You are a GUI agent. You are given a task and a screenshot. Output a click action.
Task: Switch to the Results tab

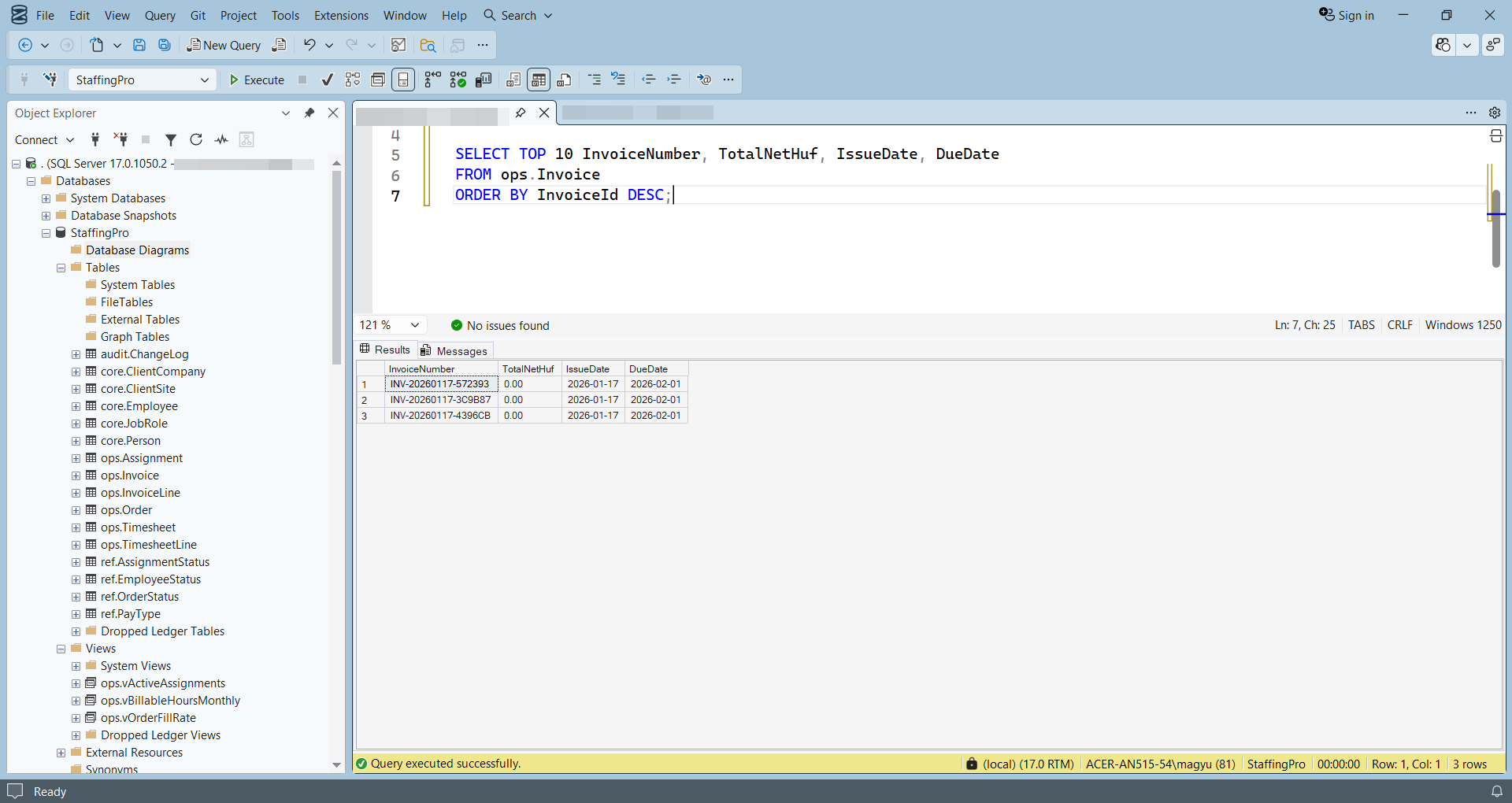click(x=386, y=350)
